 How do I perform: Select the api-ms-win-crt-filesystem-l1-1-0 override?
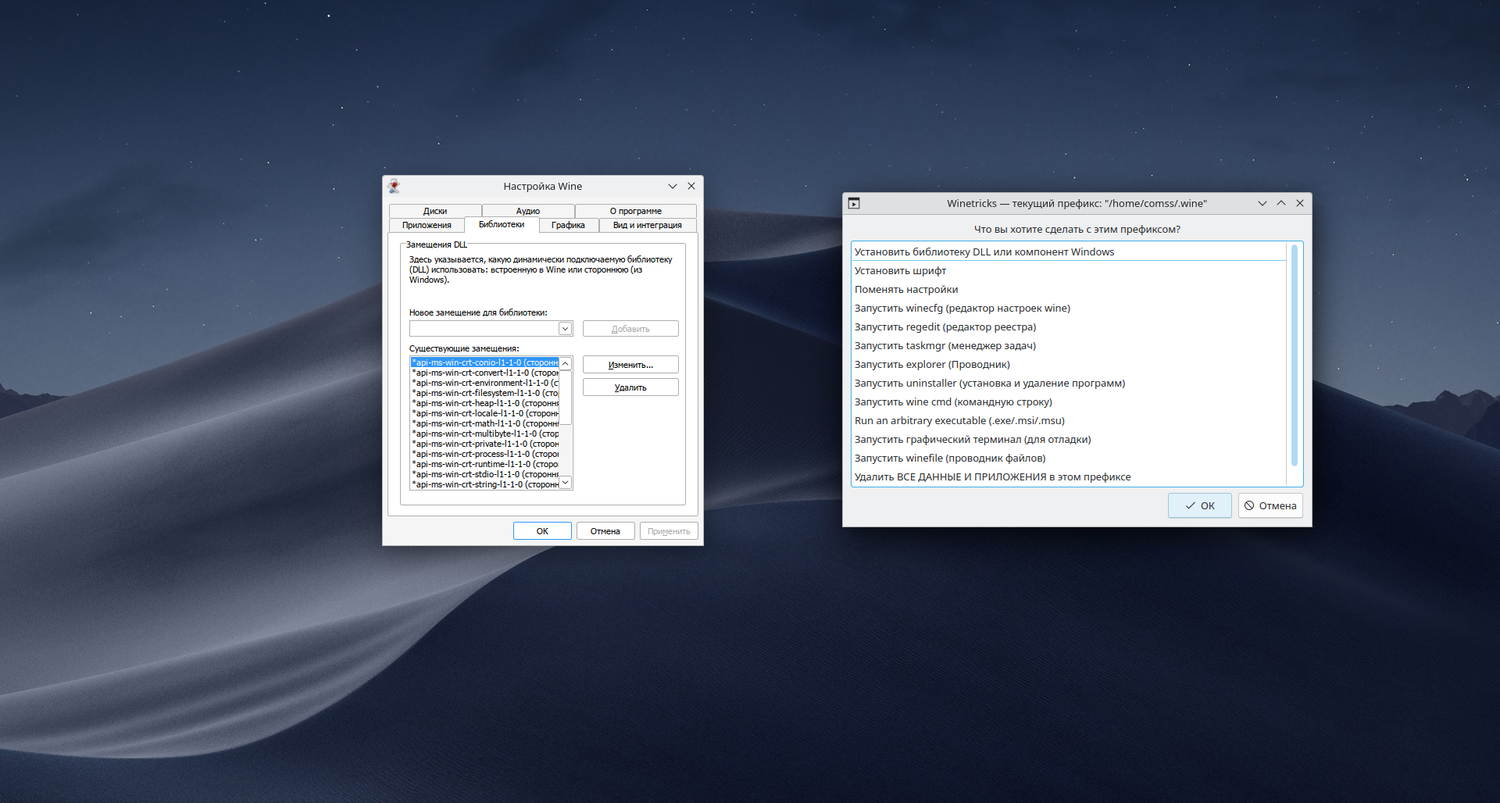point(484,393)
